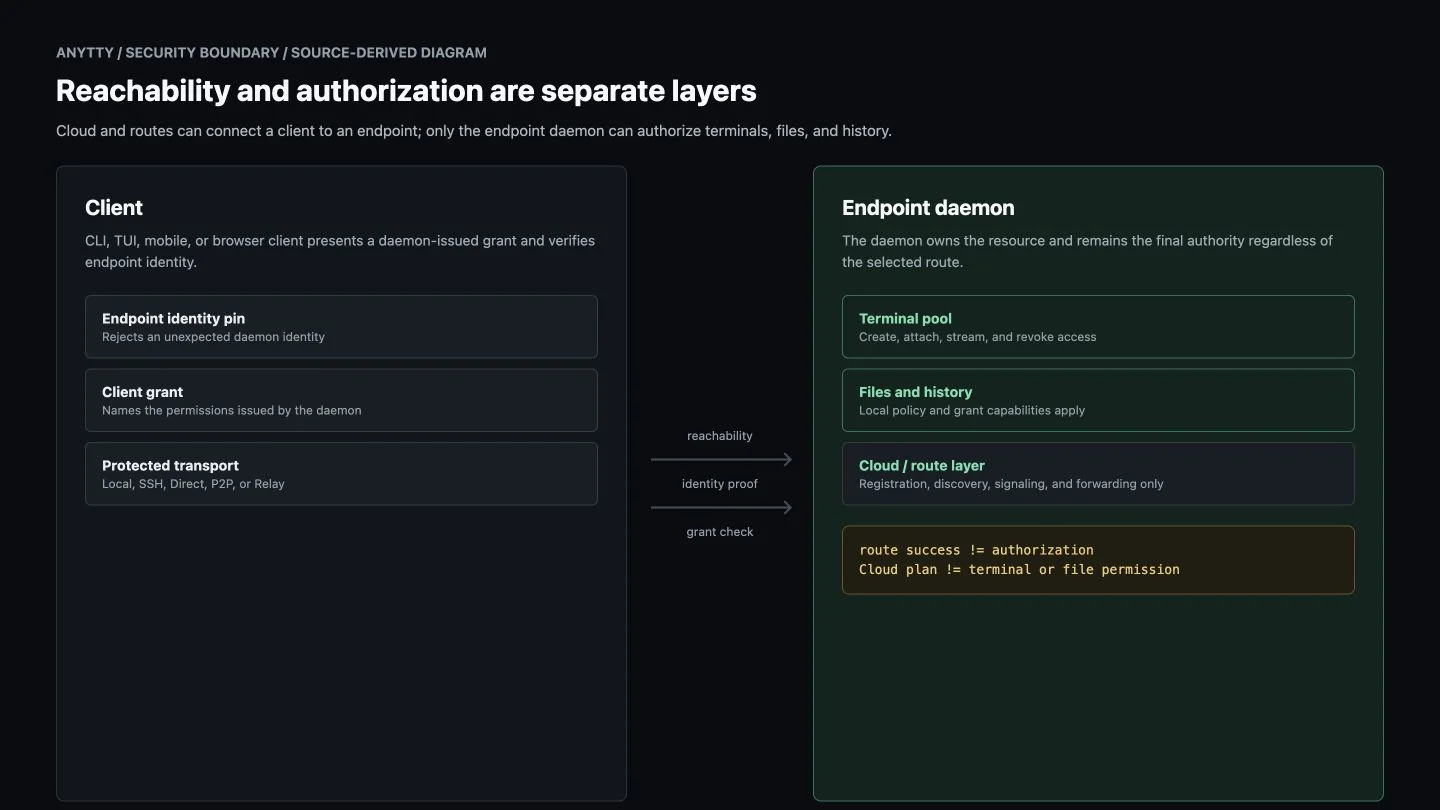The image size is (1440, 810).
Task: Click the subtitle starting 'Cloud and routes can connect'
Action: pos(474,131)
